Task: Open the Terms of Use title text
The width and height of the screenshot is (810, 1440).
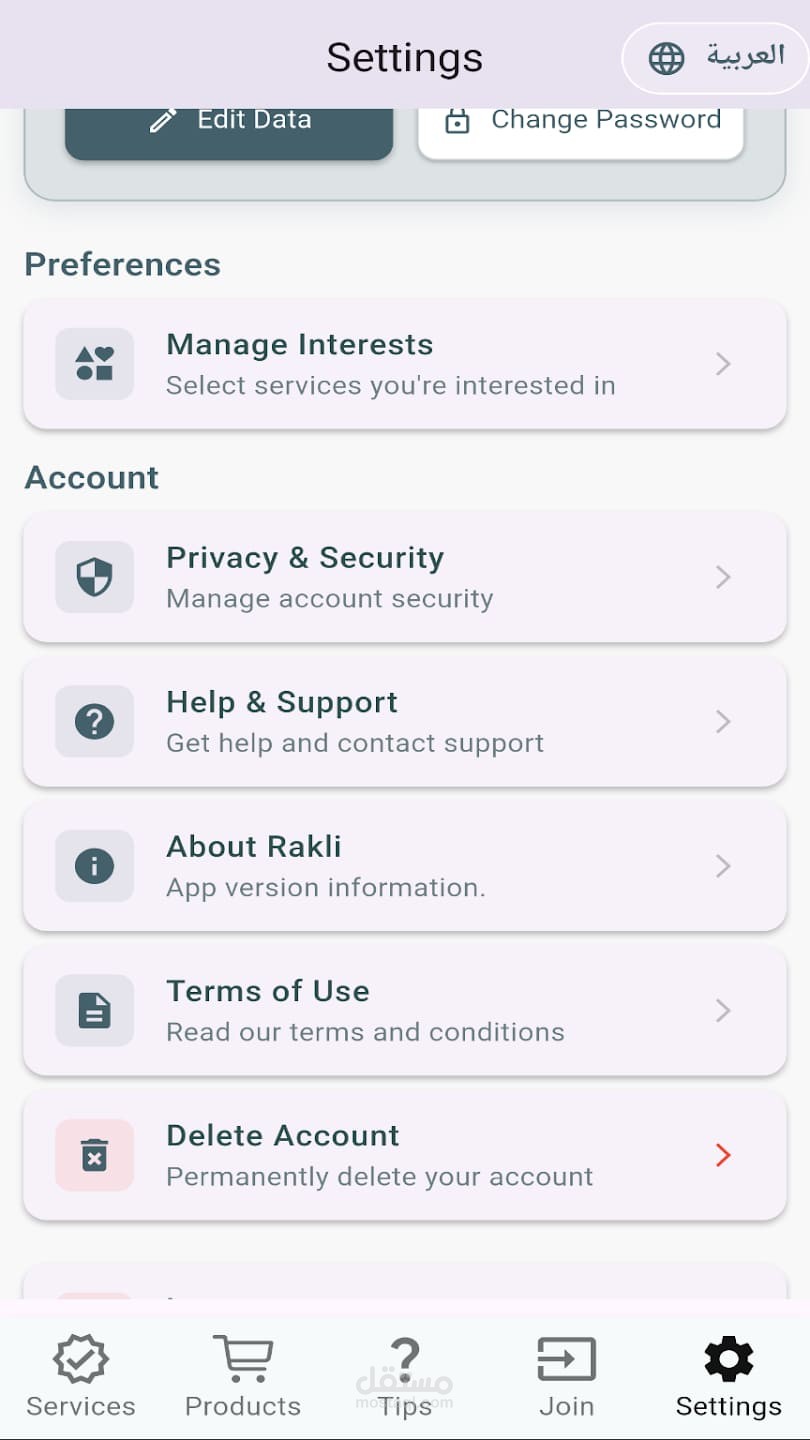Action: pyautogui.click(x=268, y=991)
